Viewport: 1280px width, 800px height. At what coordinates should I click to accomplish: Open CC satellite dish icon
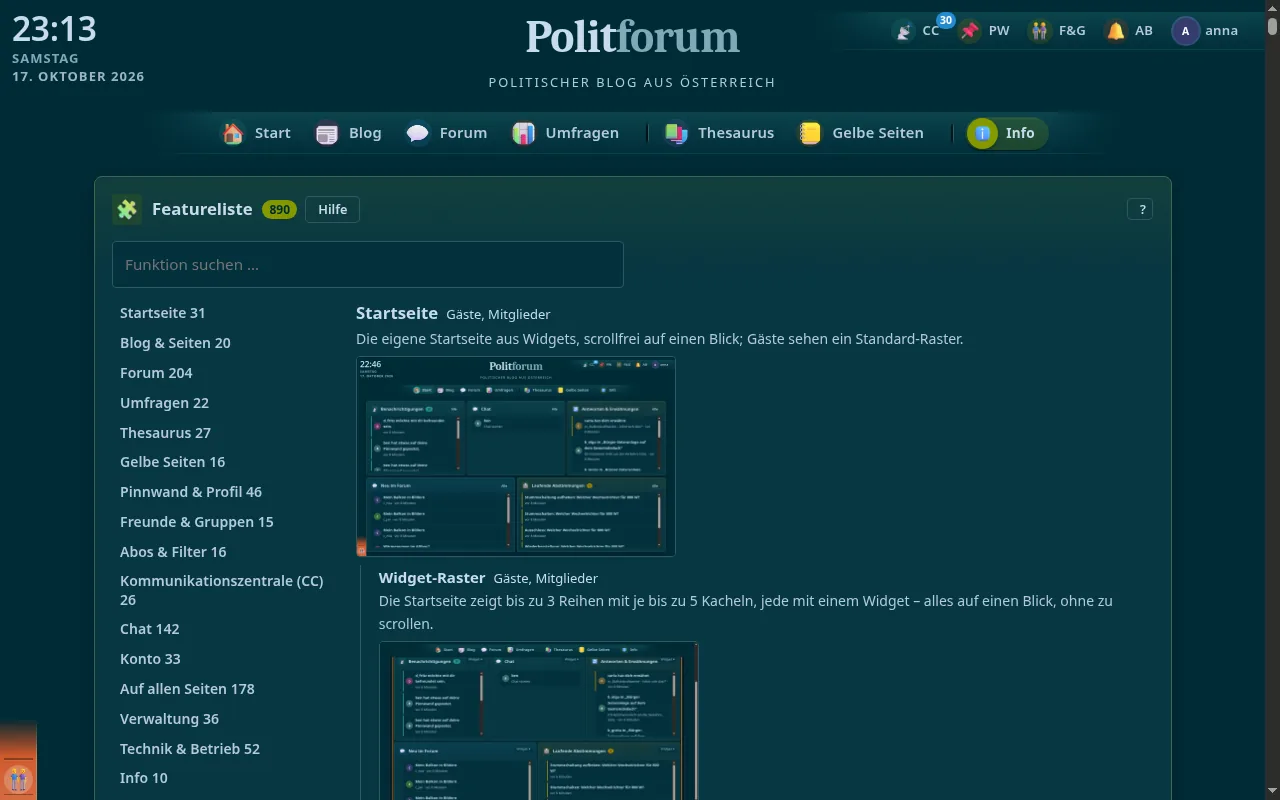tap(904, 31)
